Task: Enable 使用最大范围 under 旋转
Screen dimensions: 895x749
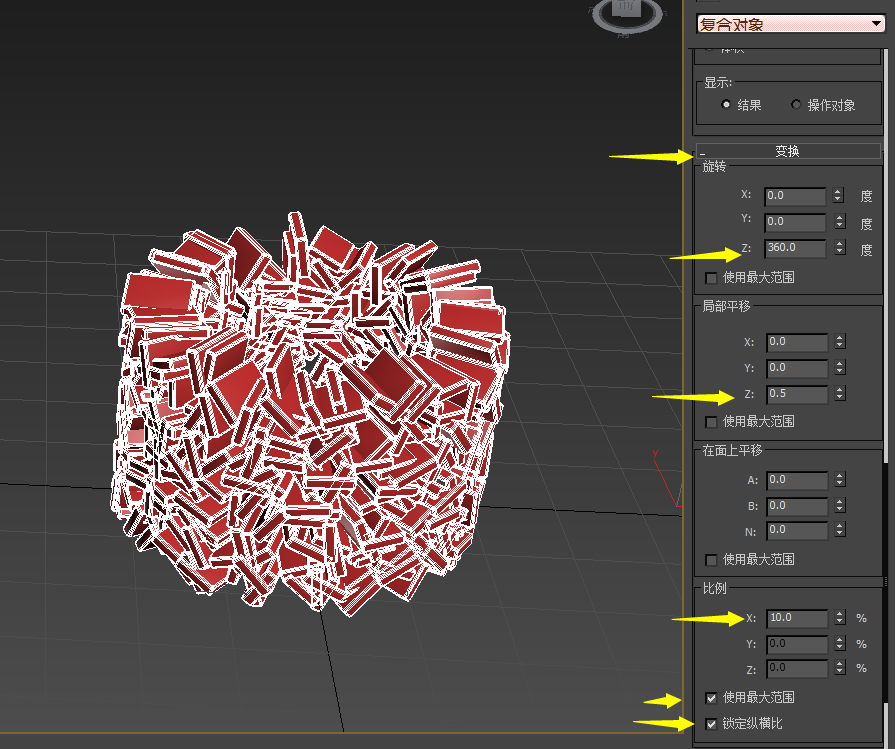Action: (711, 278)
